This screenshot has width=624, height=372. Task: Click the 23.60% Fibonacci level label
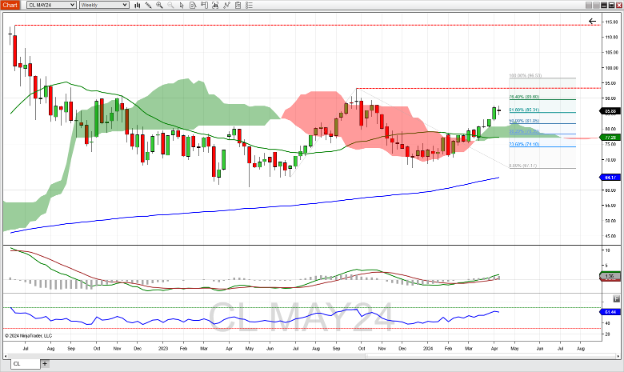[x=524, y=144]
